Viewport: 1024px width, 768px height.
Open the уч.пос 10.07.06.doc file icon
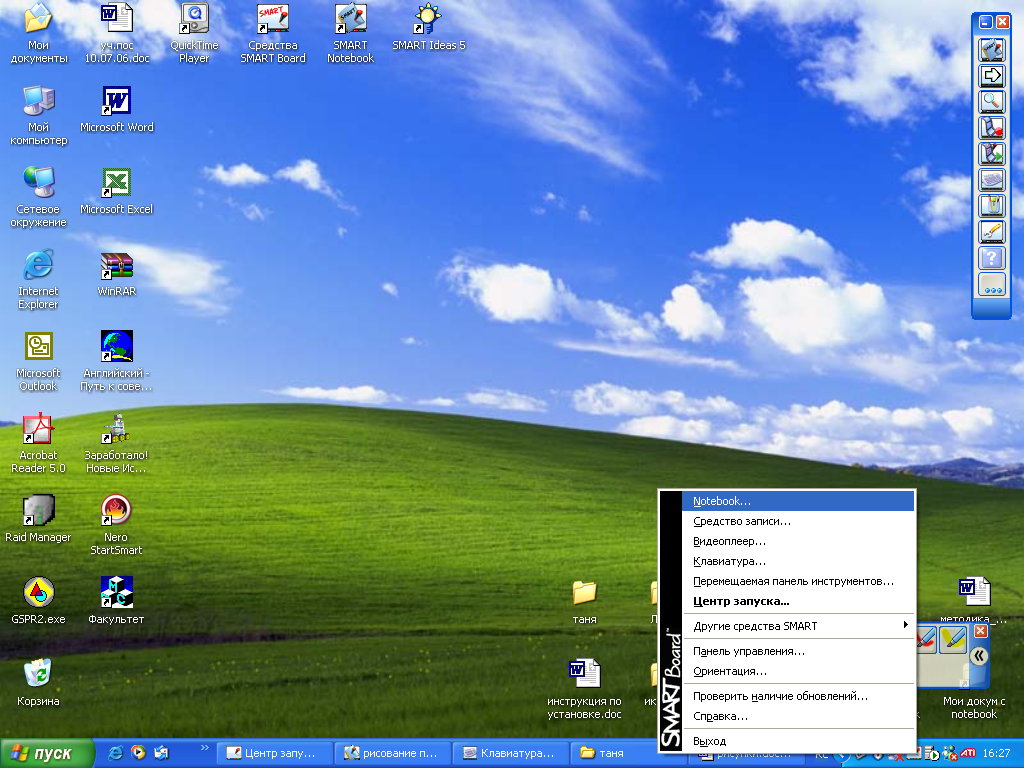[x=117, y=34]
